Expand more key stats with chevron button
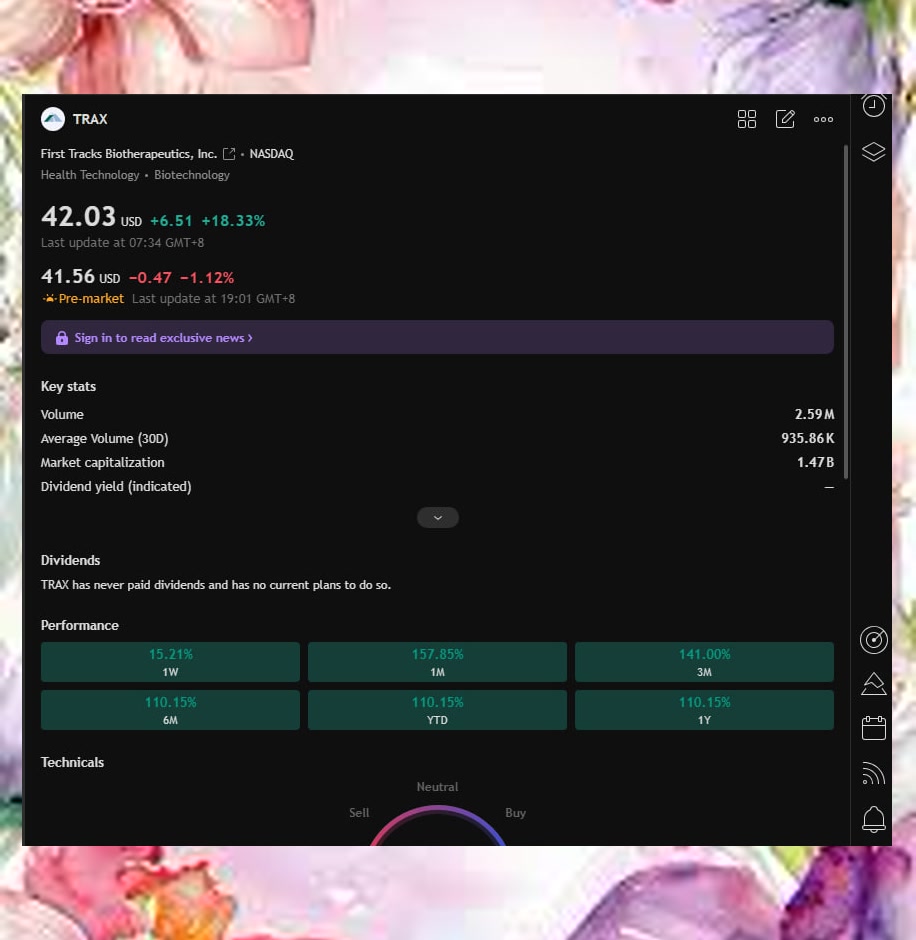 pyautogui.click(x=438, y=517)
